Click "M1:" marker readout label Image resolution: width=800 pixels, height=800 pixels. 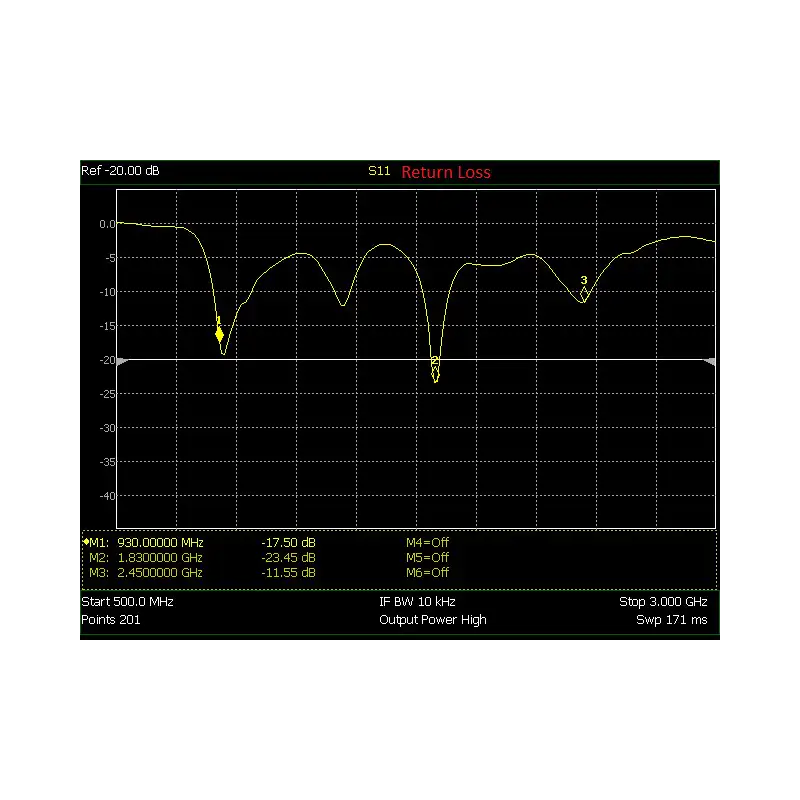99,542
